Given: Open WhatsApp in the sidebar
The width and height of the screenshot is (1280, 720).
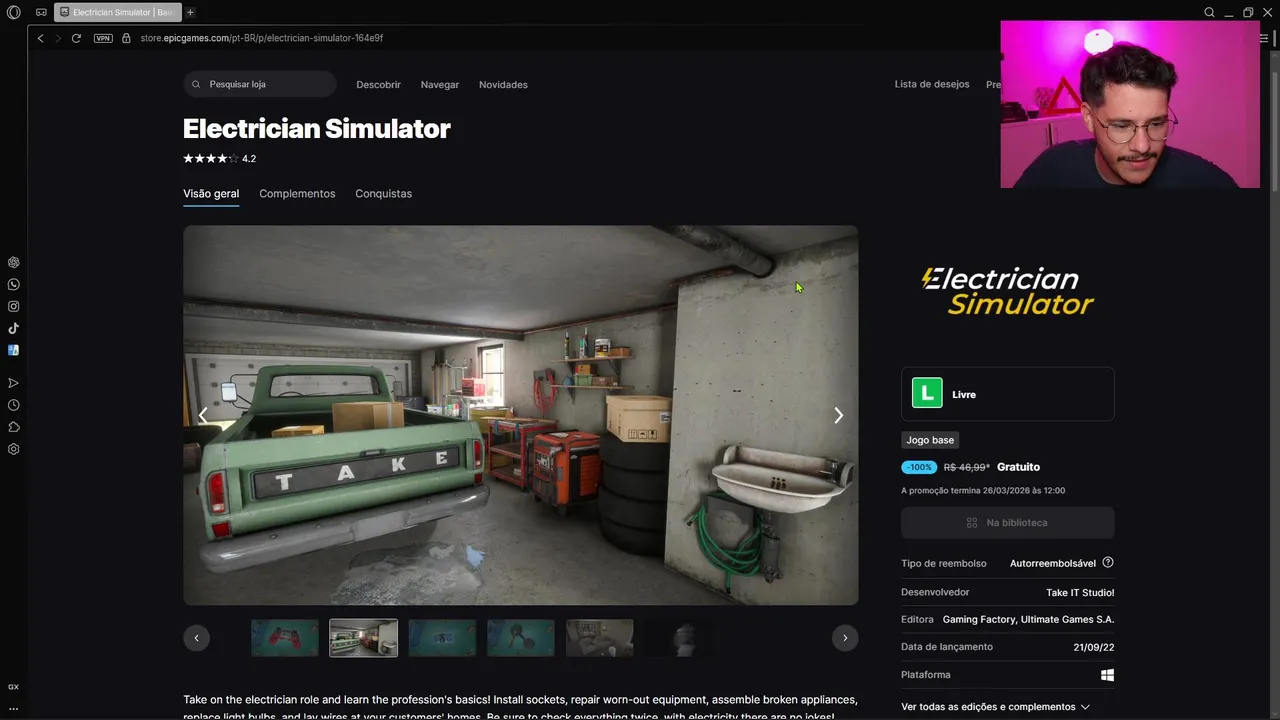Looking at the screenshot, I should (x=13, y=285).
